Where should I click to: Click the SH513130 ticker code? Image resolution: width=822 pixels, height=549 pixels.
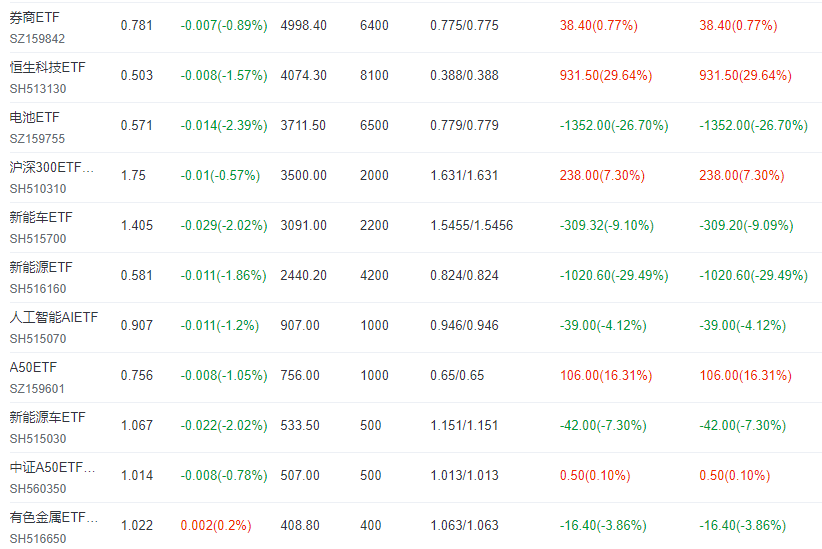(38, 89)
